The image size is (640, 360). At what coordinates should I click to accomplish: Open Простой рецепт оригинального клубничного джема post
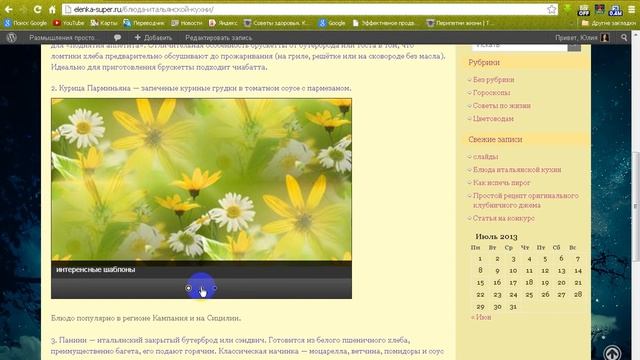(526, 200)
